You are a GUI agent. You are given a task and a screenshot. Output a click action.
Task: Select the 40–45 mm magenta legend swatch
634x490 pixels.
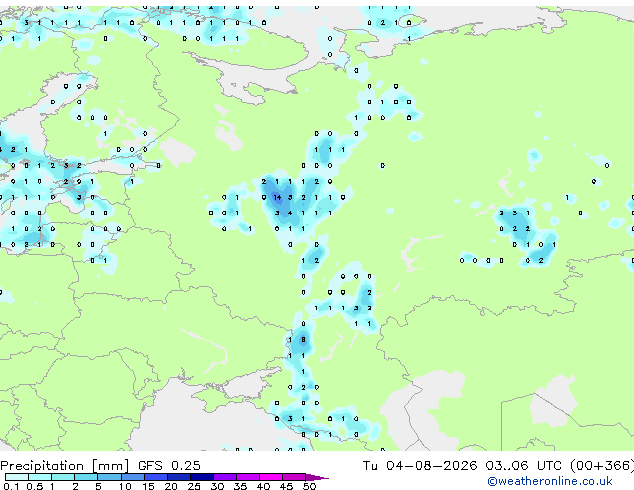(271, 477)
